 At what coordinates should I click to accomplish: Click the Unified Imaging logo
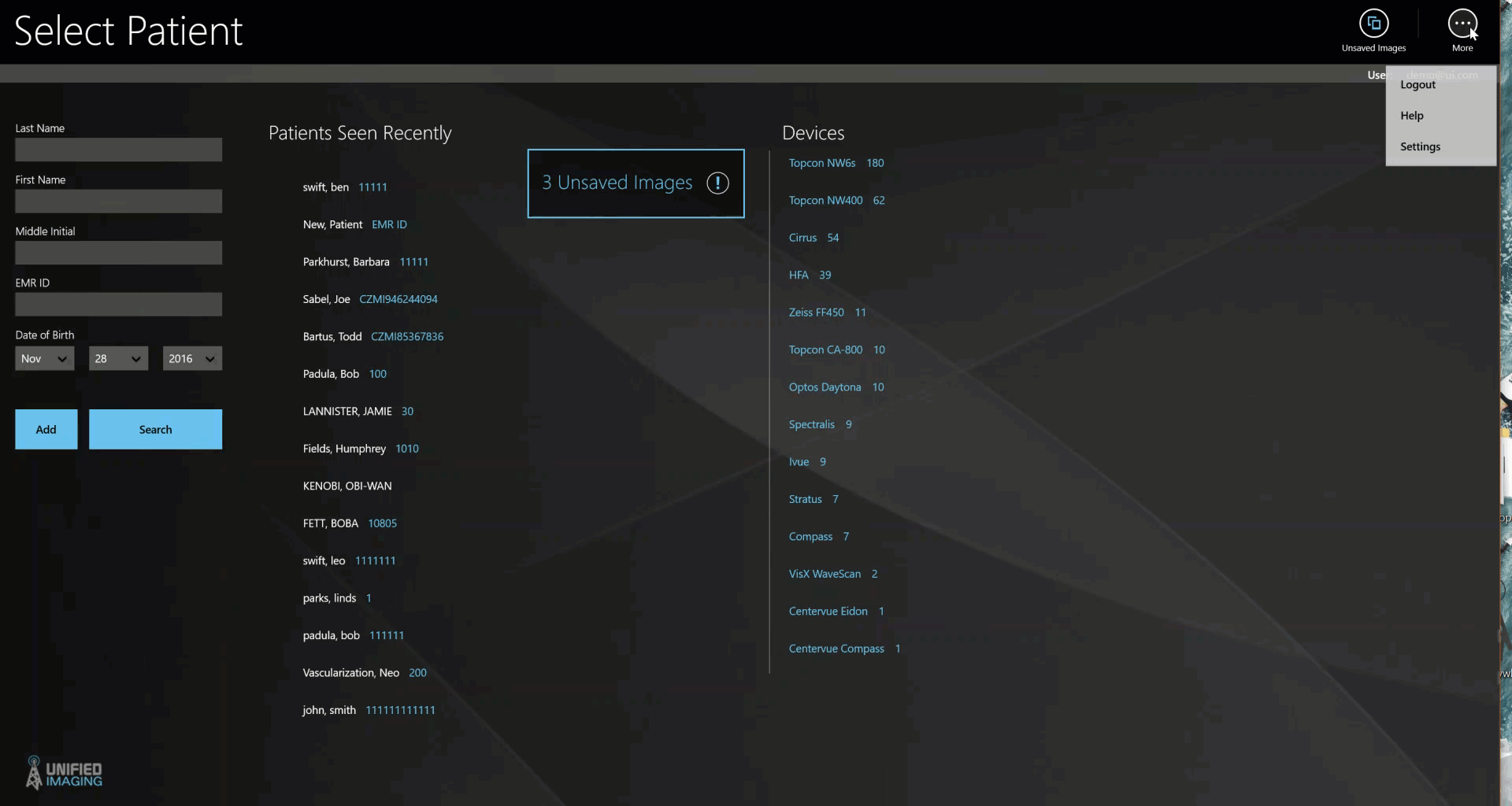coord(65,774)
